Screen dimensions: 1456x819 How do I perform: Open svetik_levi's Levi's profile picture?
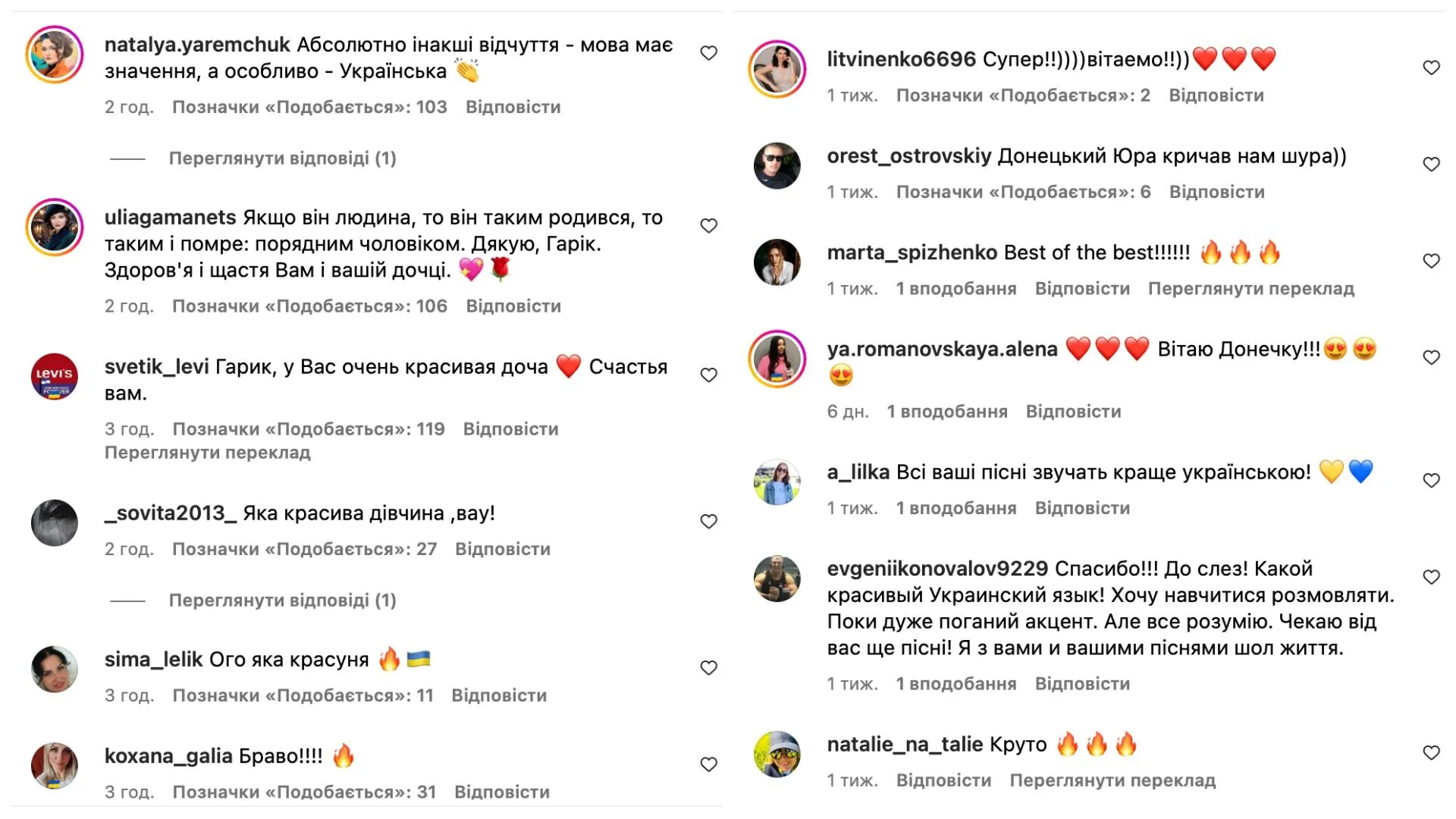(x=55, y=376)
